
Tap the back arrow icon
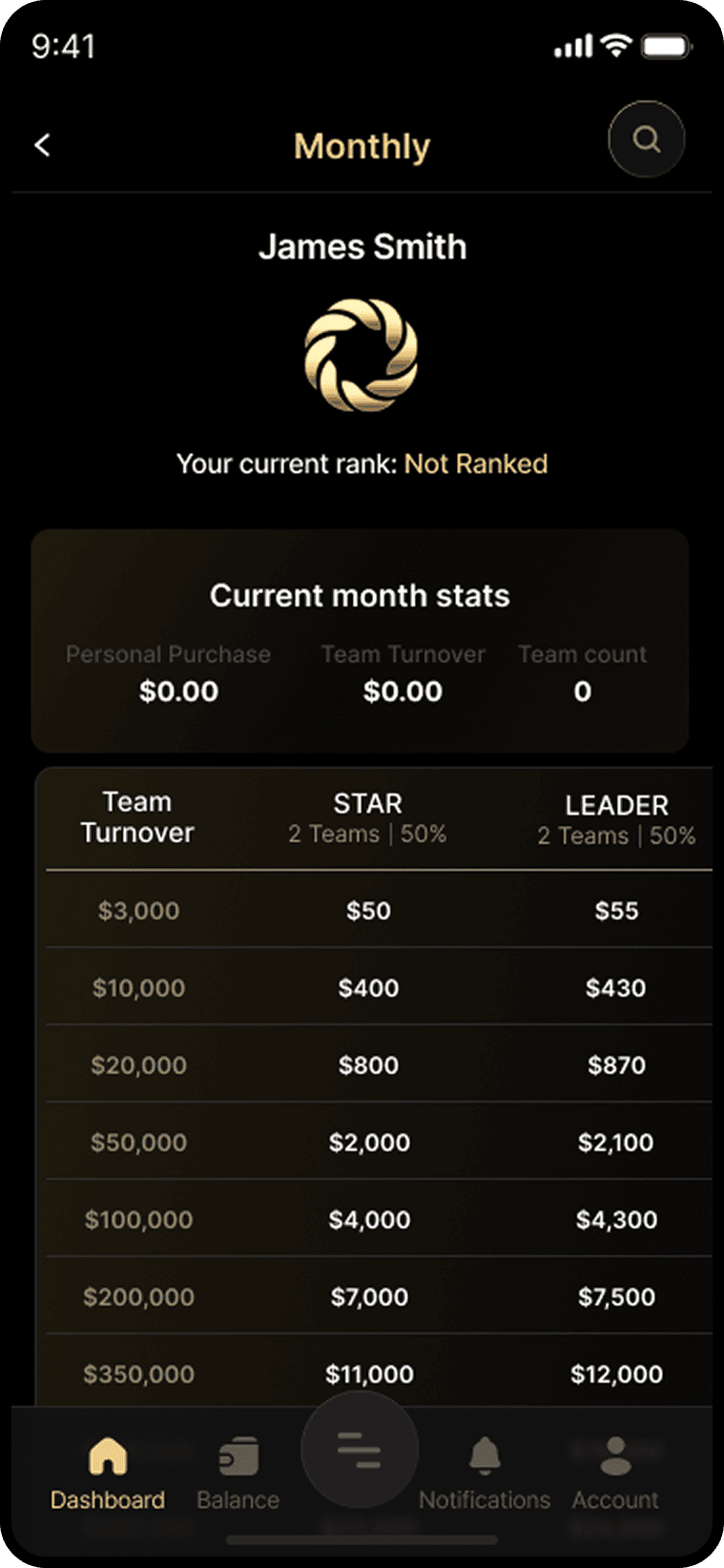tap(42, 145)
